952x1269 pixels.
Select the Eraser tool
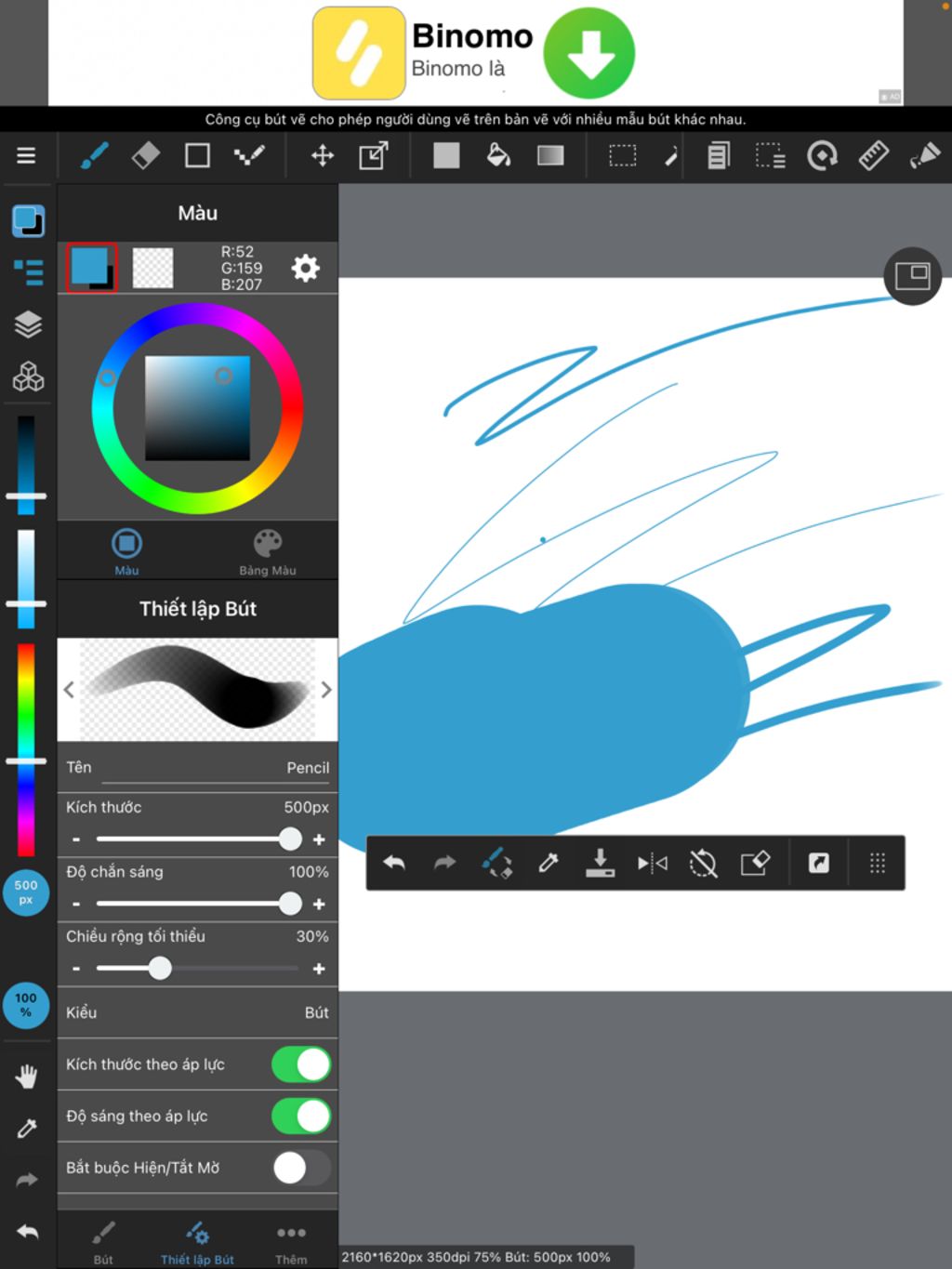(x=146, y=155)
